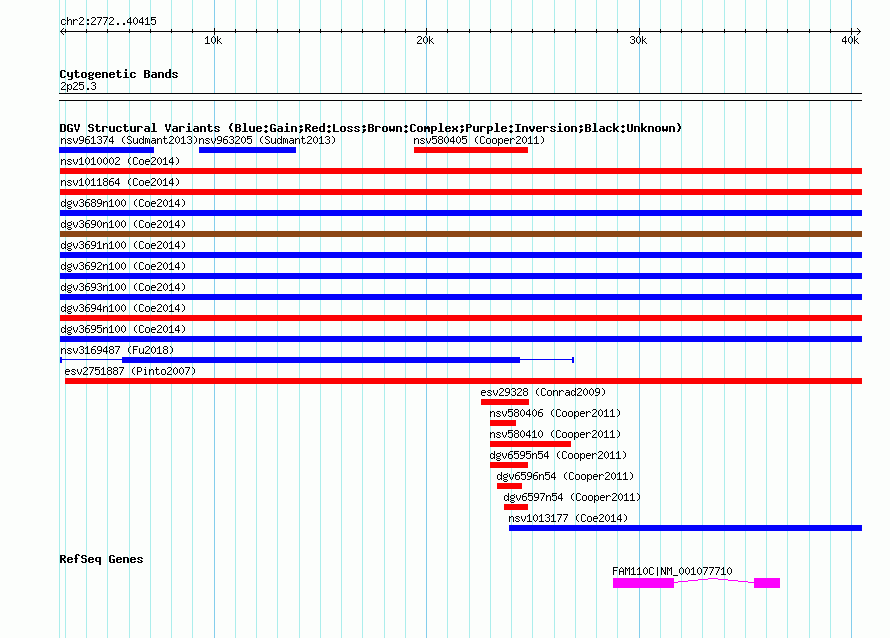Open dgv3691n100 (Coe2014) label
The width and height of the screenshot is (890, 638).
point(123,245)
